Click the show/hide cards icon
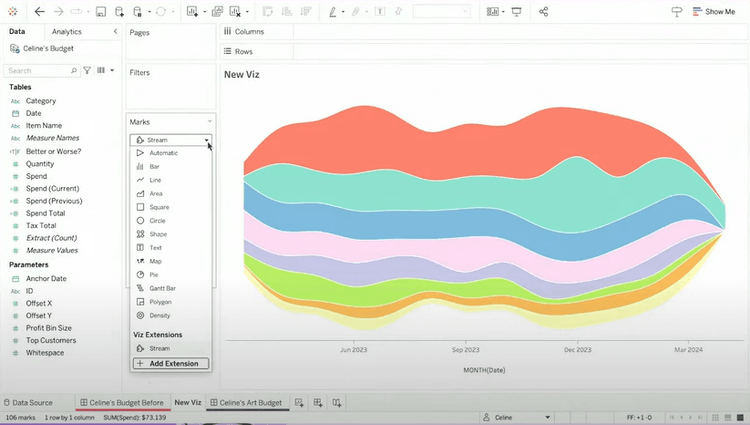The image size is (750, 425). pos(492,12)
